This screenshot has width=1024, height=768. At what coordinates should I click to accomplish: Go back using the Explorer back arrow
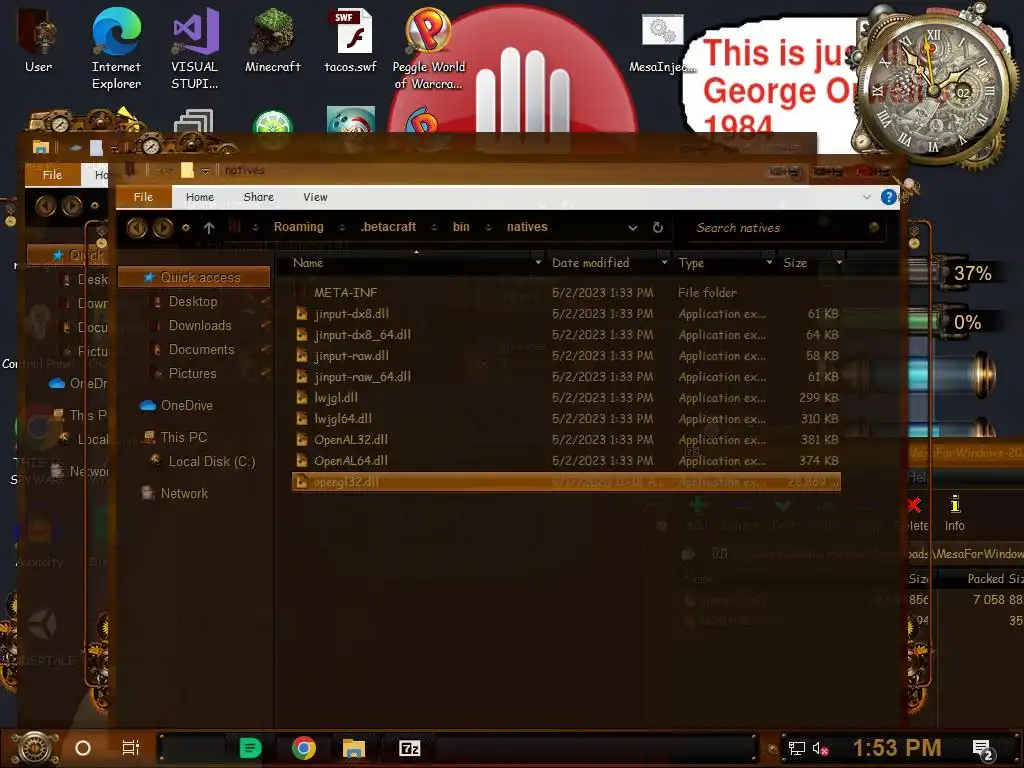click(136, 227)
